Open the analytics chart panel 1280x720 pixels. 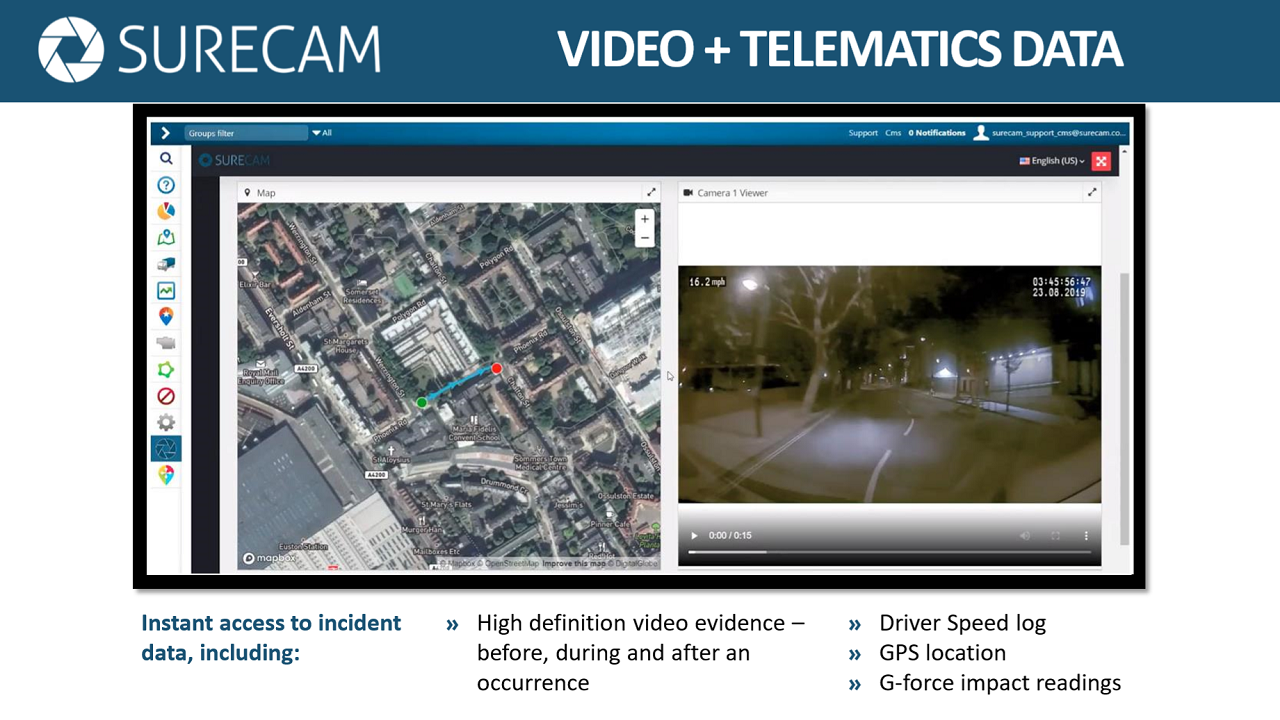166,290
